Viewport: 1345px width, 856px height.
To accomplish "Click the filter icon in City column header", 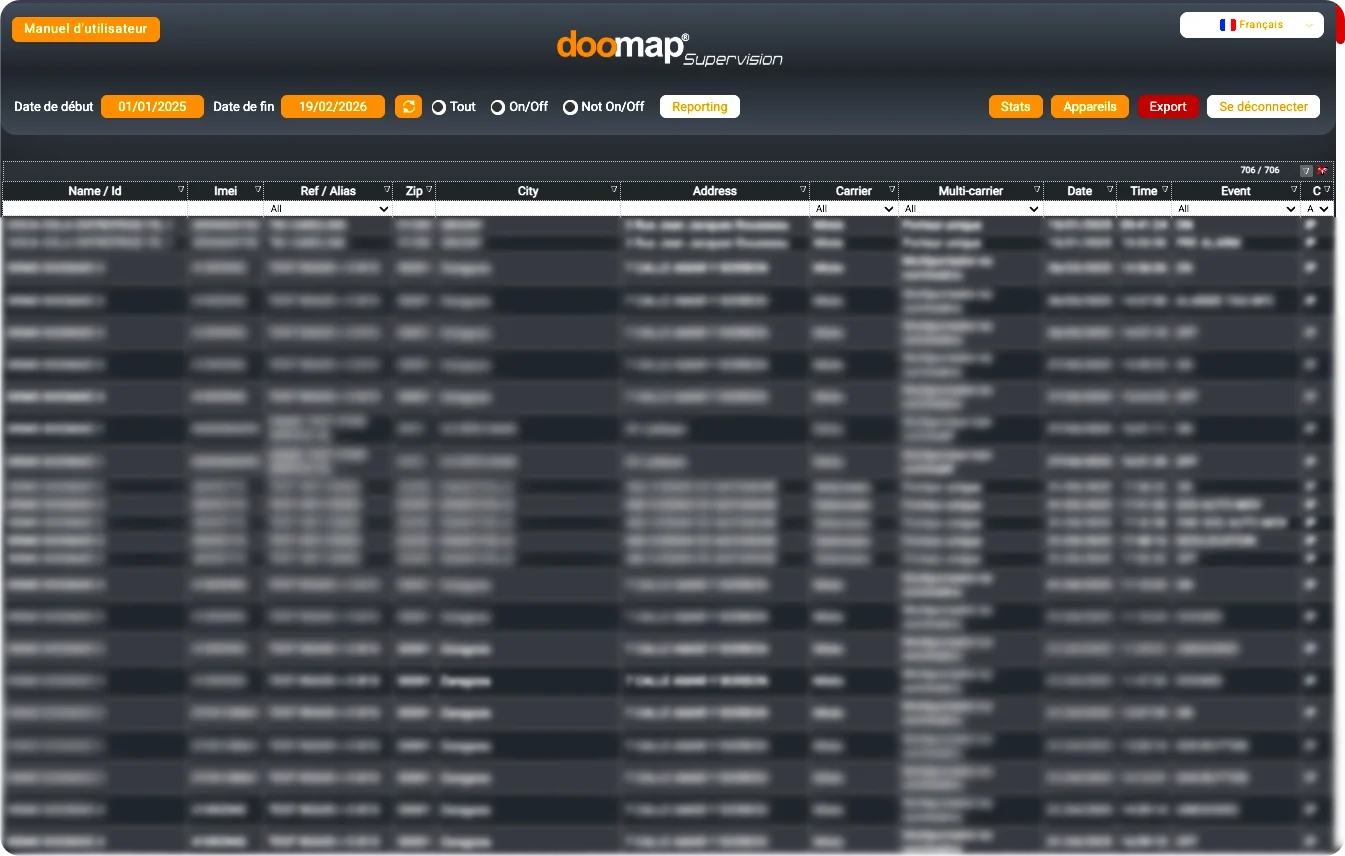I will point(614,189).
